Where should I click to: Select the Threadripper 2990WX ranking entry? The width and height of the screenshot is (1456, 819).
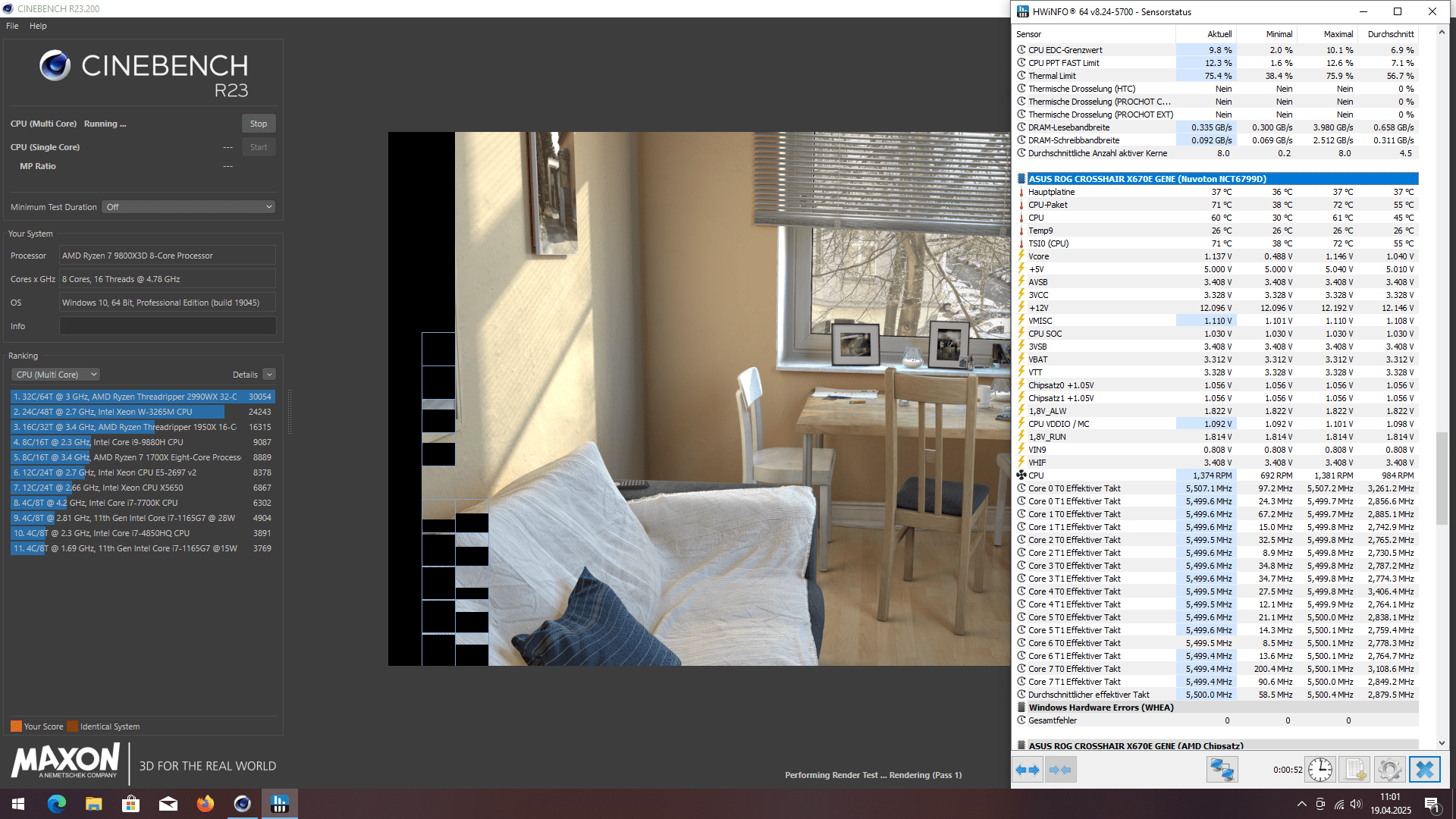143,397
